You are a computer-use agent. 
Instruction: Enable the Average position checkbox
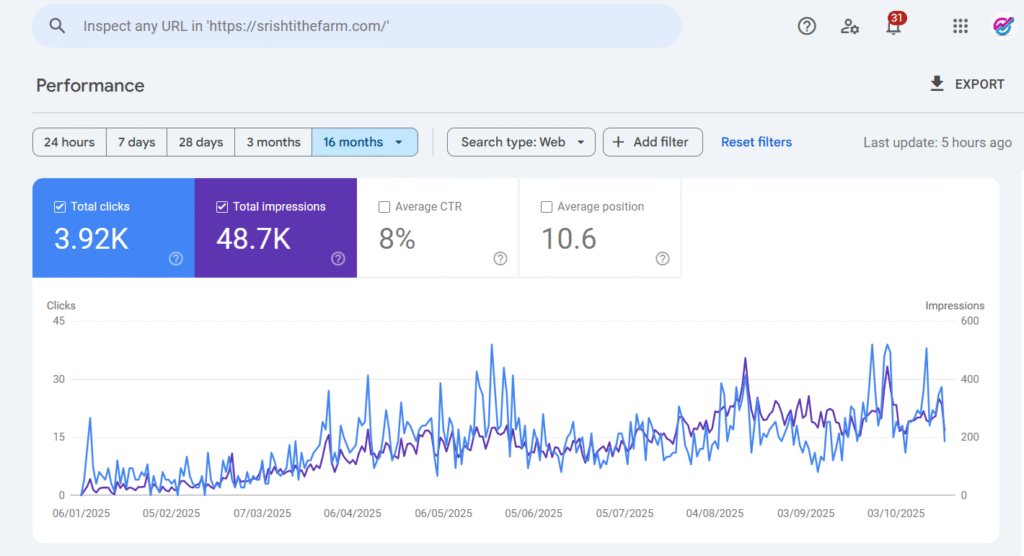pos(546,207)
